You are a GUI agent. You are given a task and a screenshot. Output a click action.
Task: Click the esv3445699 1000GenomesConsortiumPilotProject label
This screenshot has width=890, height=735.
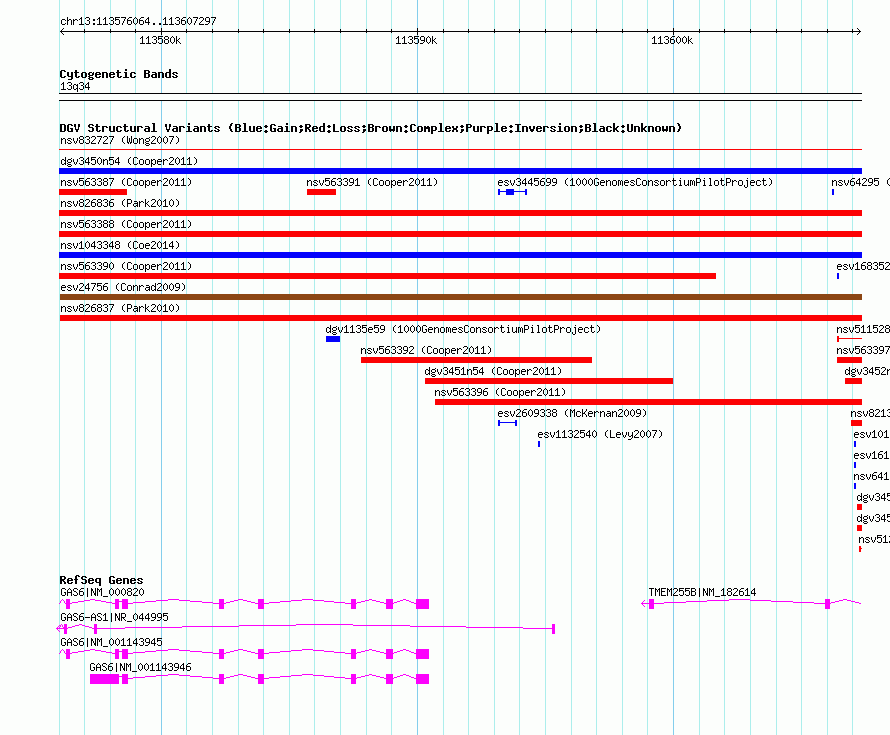(x=635, y=182)
